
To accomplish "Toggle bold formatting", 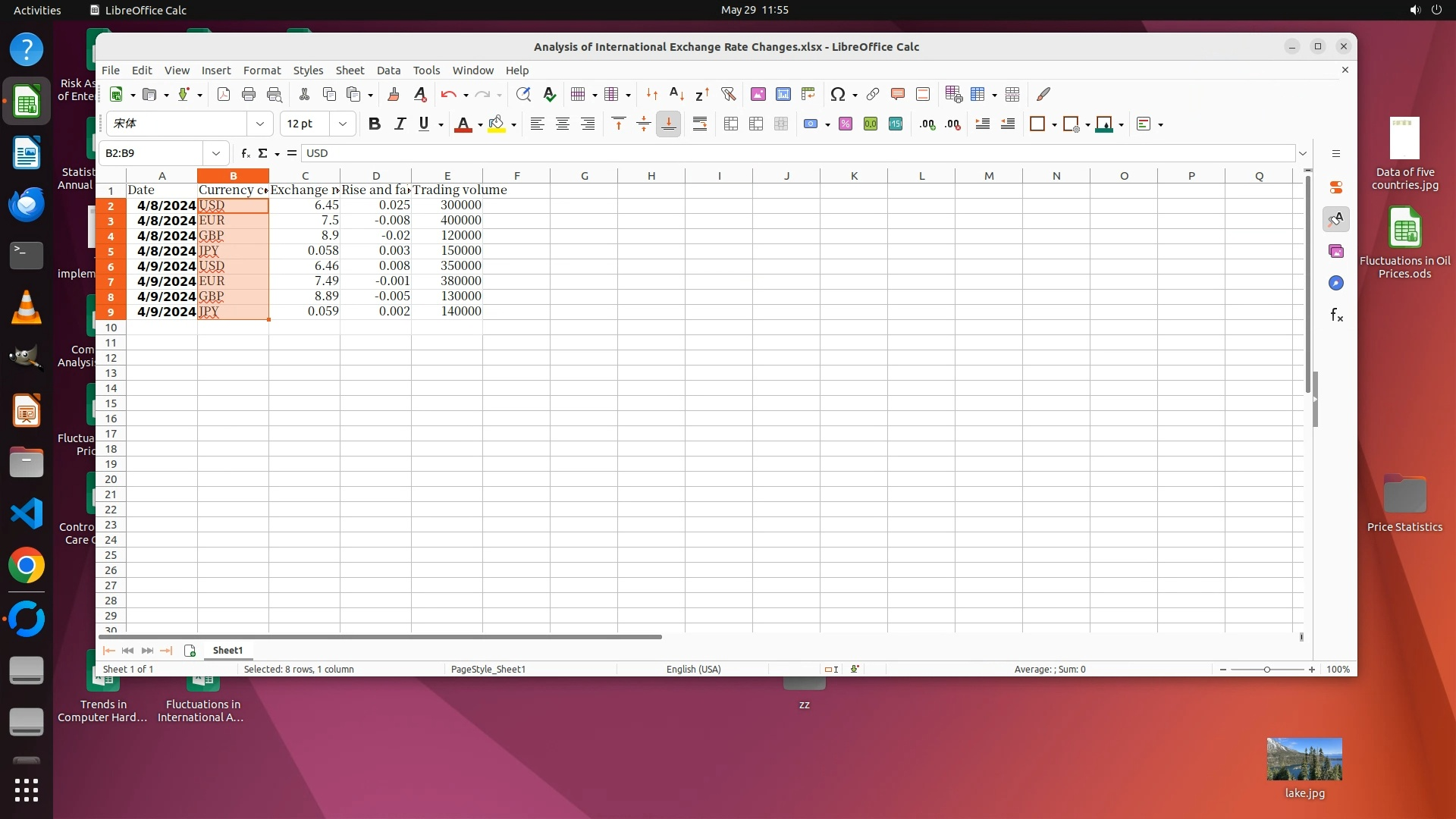I will pyautogui.click(x=374, y=124).
